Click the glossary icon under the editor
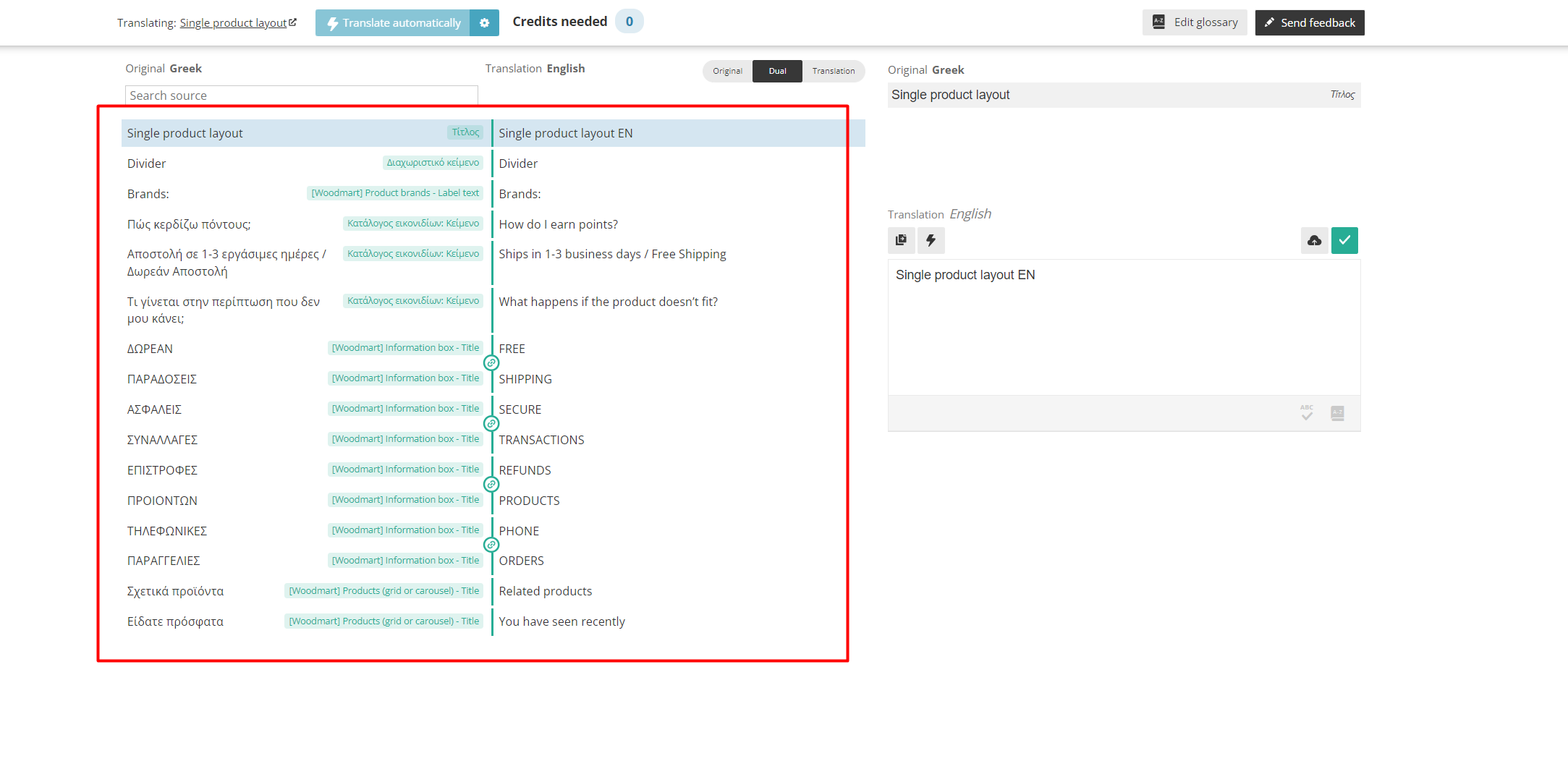Image resolution: width=1568 pixels, height=769 pixels. (1337, 413)
